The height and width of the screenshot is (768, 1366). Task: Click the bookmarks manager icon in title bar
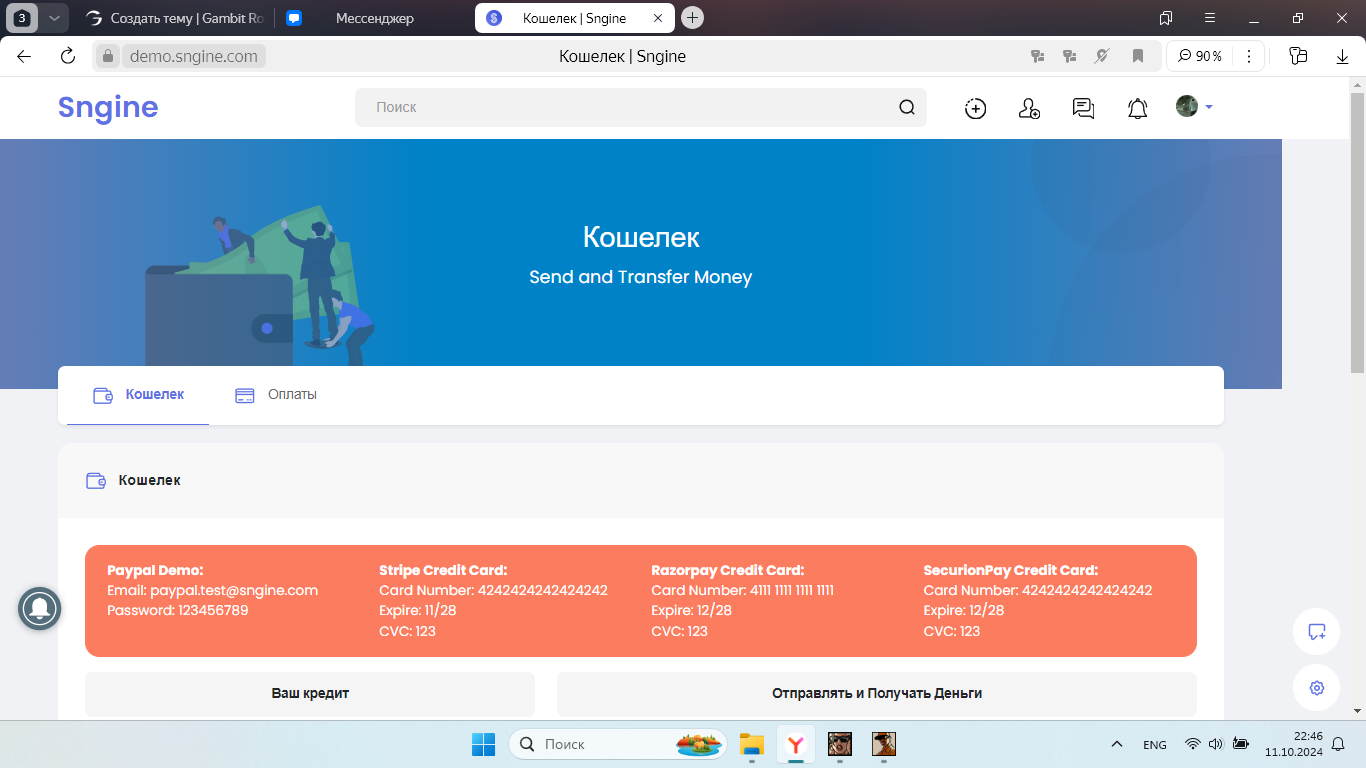1166,18
